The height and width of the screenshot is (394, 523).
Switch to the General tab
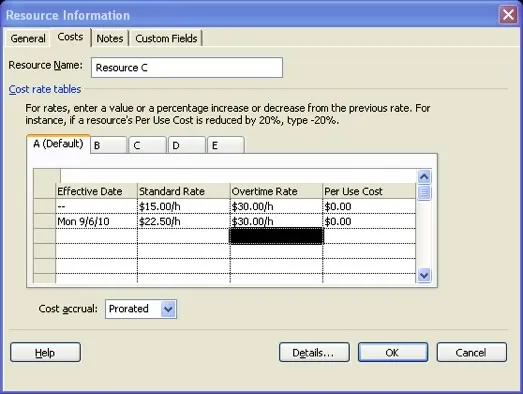(x=28, y=38)
